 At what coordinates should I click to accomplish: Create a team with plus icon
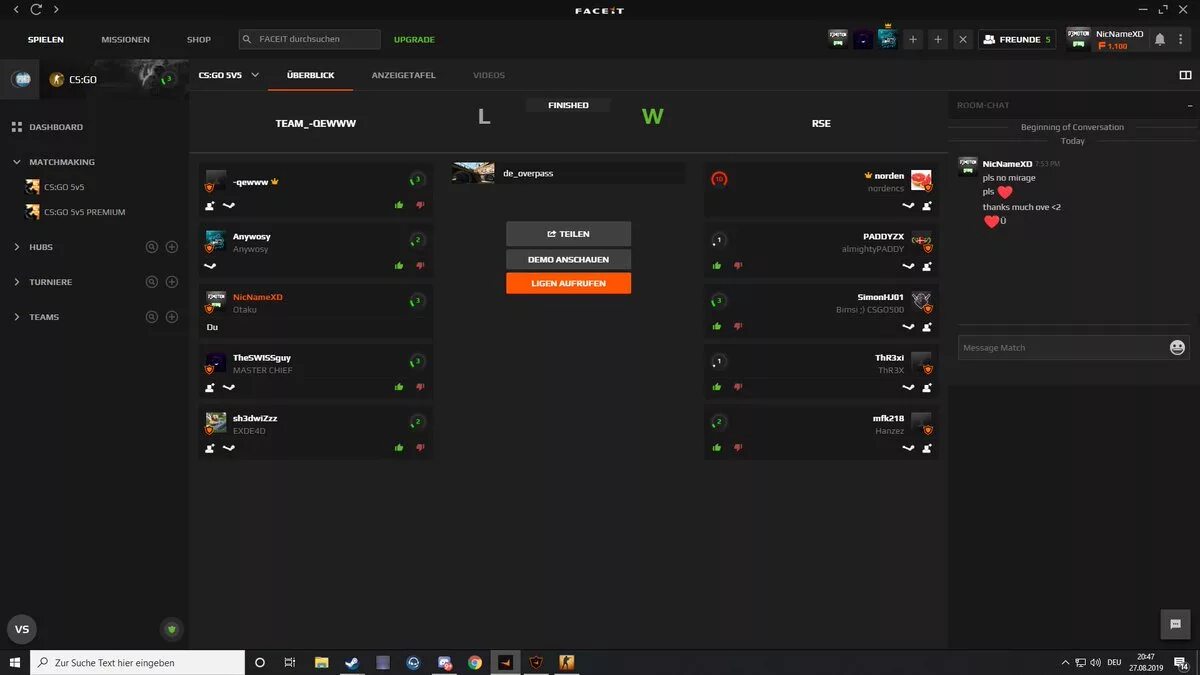pos(172,317)
